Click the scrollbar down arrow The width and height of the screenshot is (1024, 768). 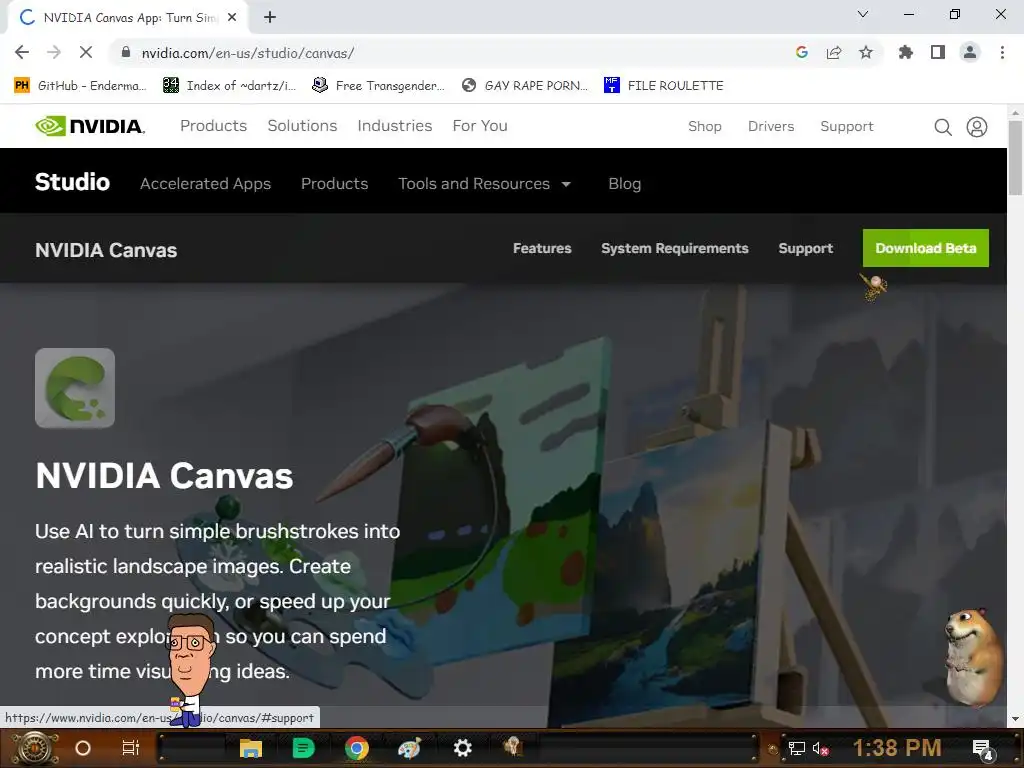pyautogui.click(x=1015, y=719)
